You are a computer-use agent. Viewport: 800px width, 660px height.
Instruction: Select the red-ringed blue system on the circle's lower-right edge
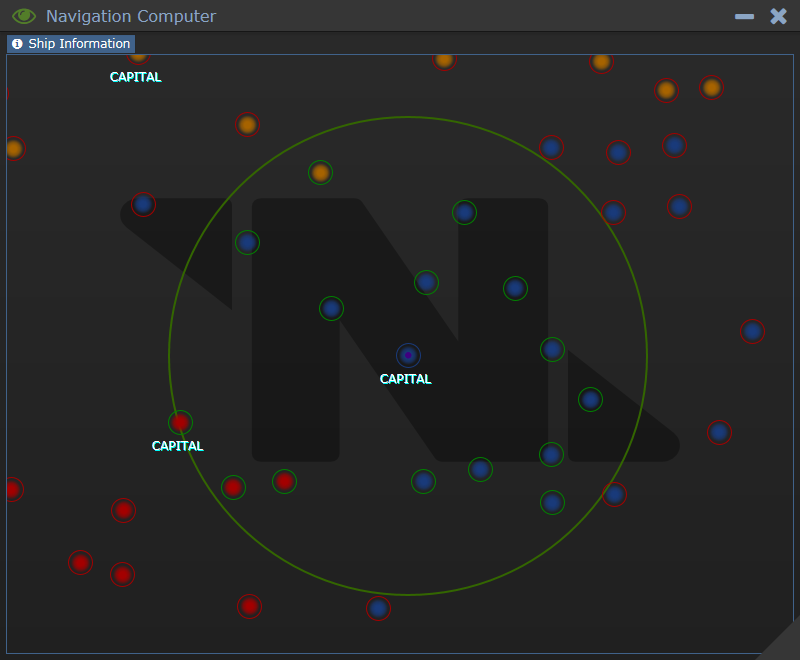coord(614,495)
